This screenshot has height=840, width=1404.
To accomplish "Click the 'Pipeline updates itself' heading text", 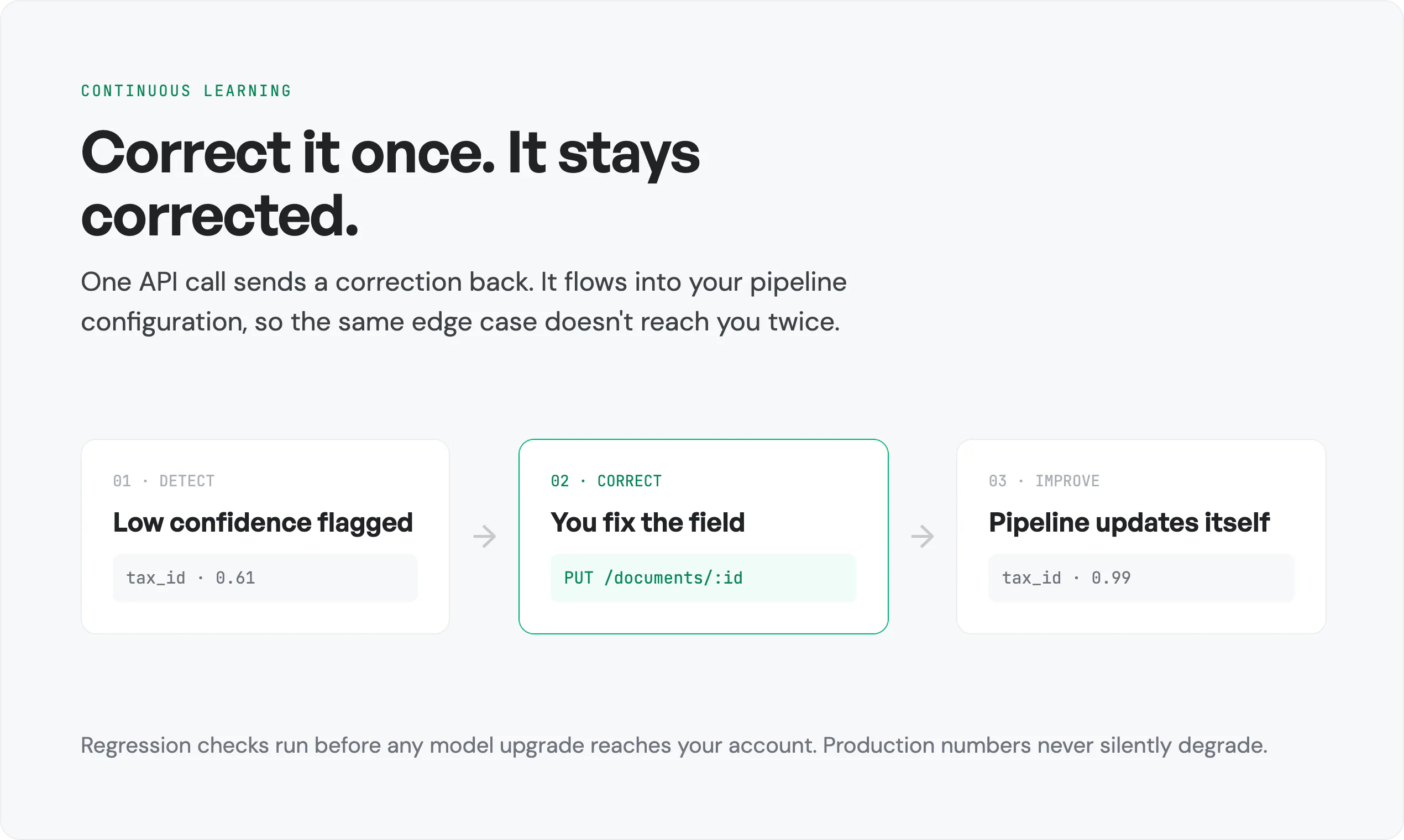I will pyautogui.click(x=1129, y=522).
